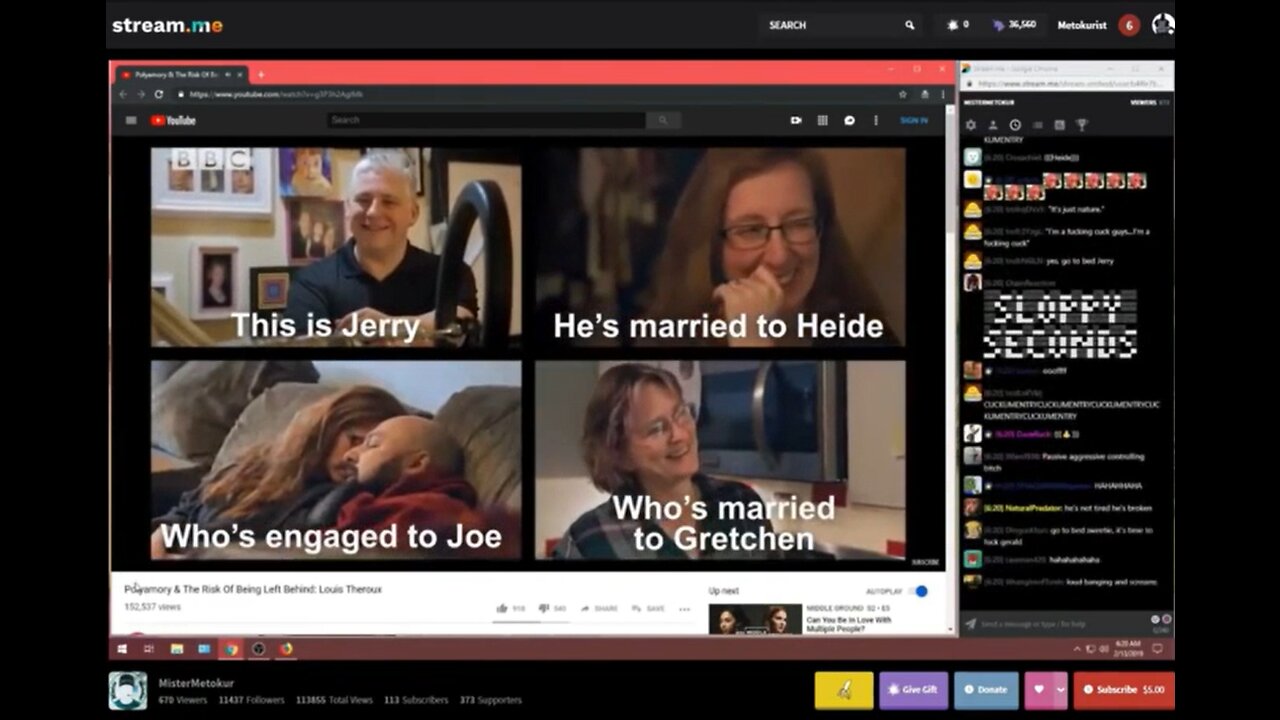The height and width of the screenshot is (720, 1280).
Task: Open the Middle Ground up-next thumbnail
Action: 755,619
